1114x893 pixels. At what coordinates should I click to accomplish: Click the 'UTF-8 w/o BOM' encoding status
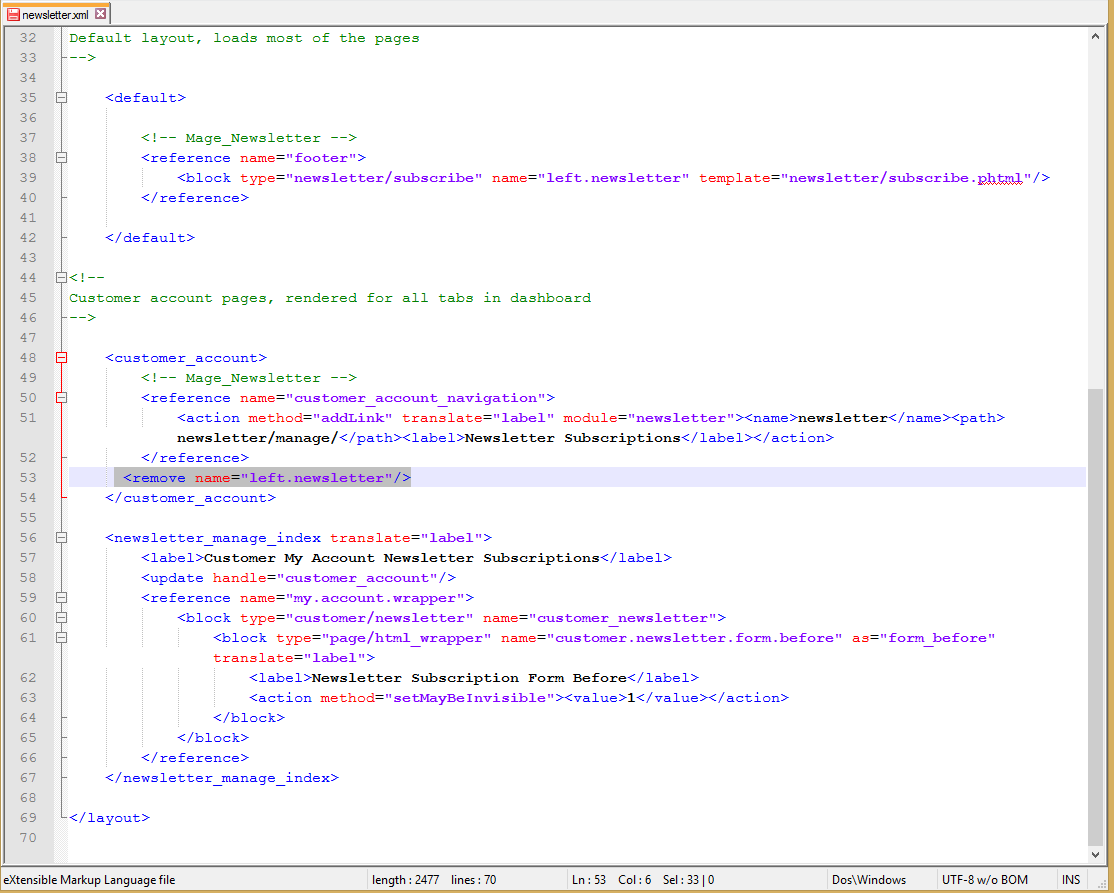pos(985,880)
